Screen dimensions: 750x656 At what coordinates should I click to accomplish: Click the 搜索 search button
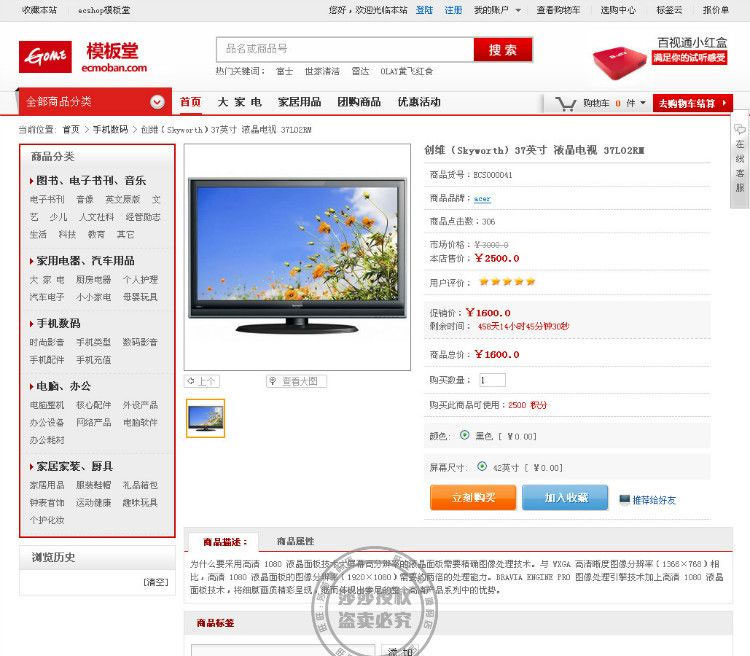pos(503,49)
